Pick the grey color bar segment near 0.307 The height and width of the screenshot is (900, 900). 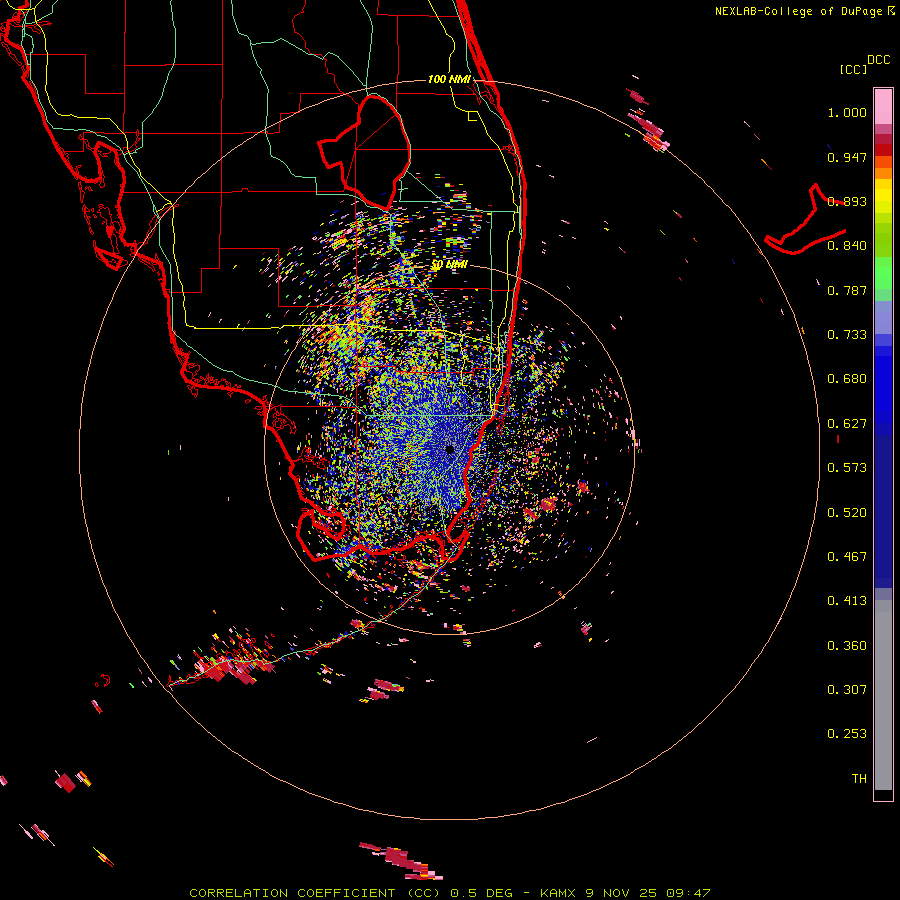883,695
